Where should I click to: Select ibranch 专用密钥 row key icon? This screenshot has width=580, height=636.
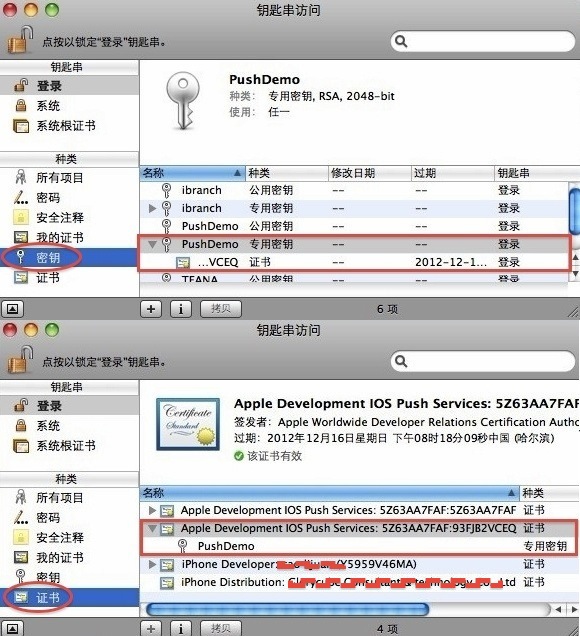166,208
